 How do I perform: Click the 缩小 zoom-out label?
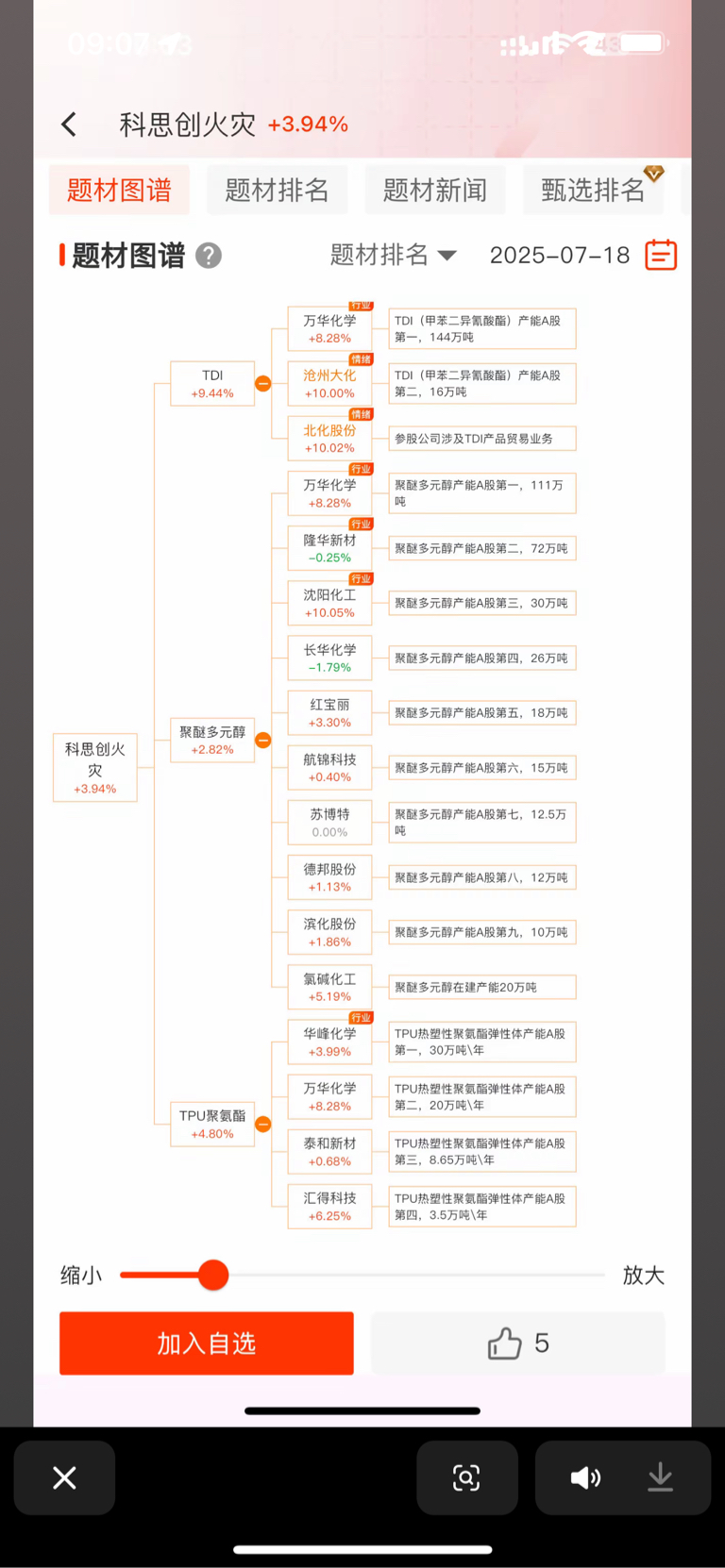click(81, 1276)
